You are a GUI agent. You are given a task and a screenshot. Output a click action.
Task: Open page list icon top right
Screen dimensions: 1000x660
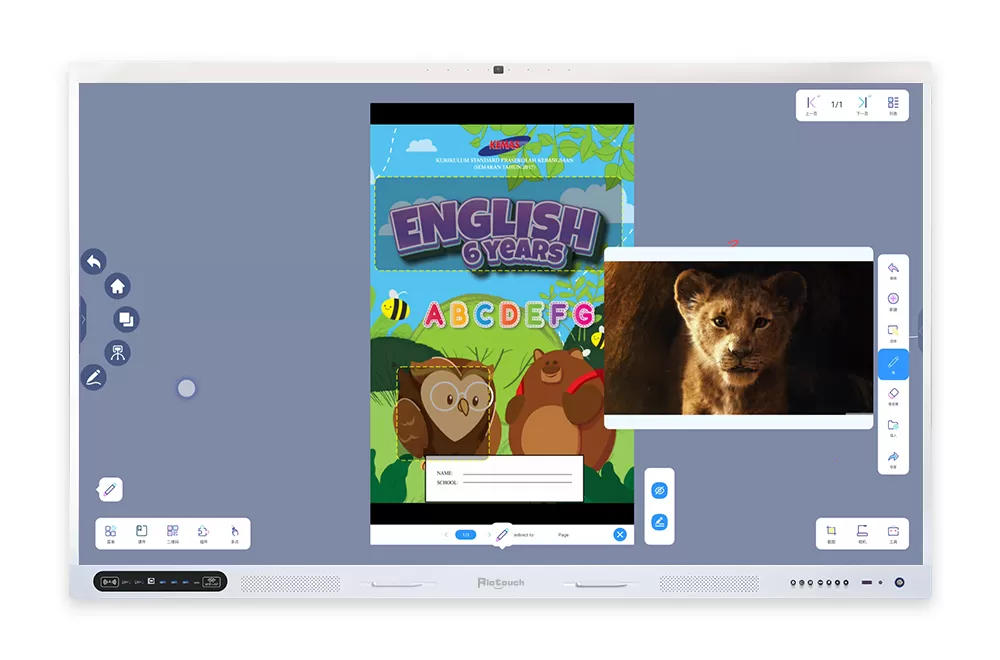893,105
